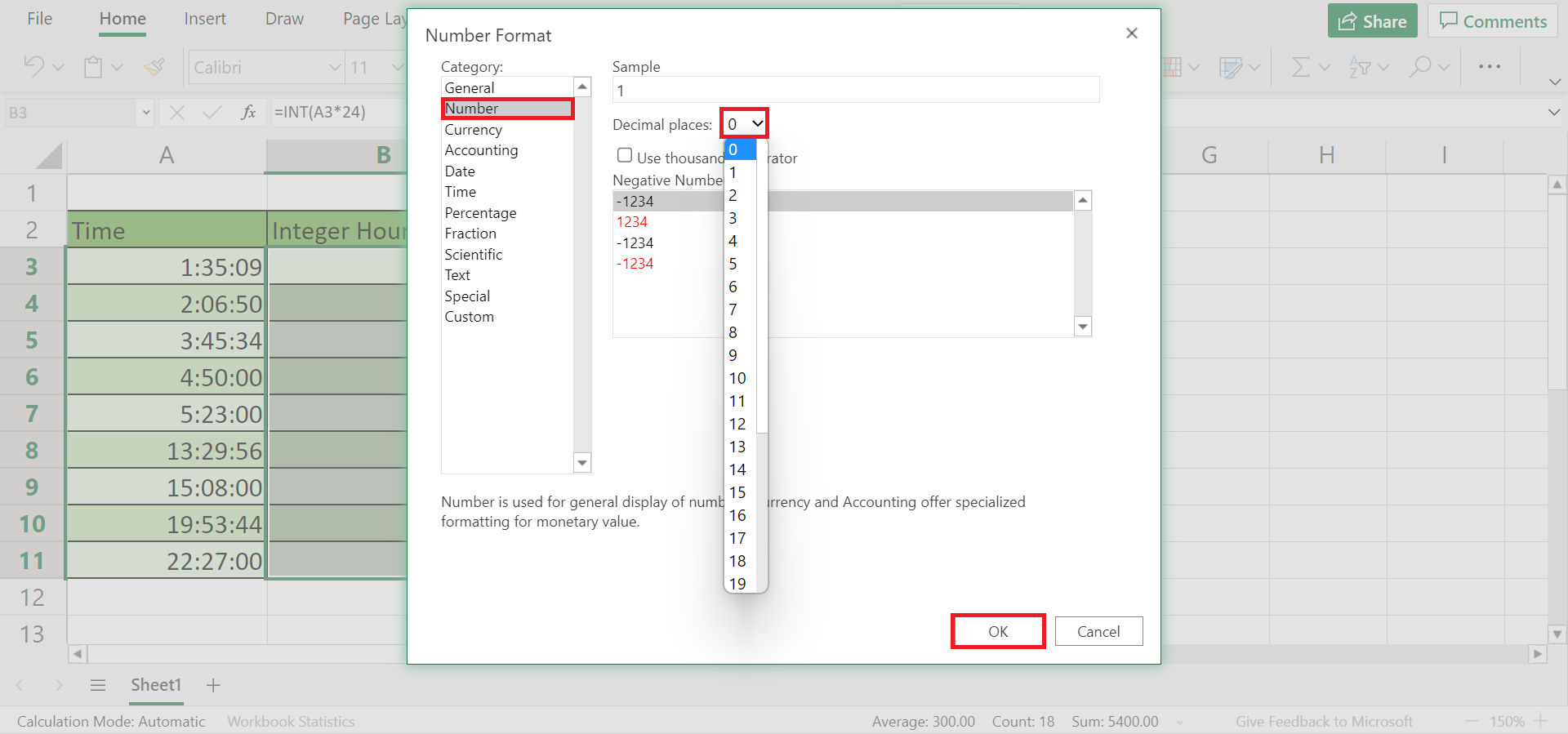Select the Custom category
This screenshot has width=1568, height=734.
(x=469, y=317)
